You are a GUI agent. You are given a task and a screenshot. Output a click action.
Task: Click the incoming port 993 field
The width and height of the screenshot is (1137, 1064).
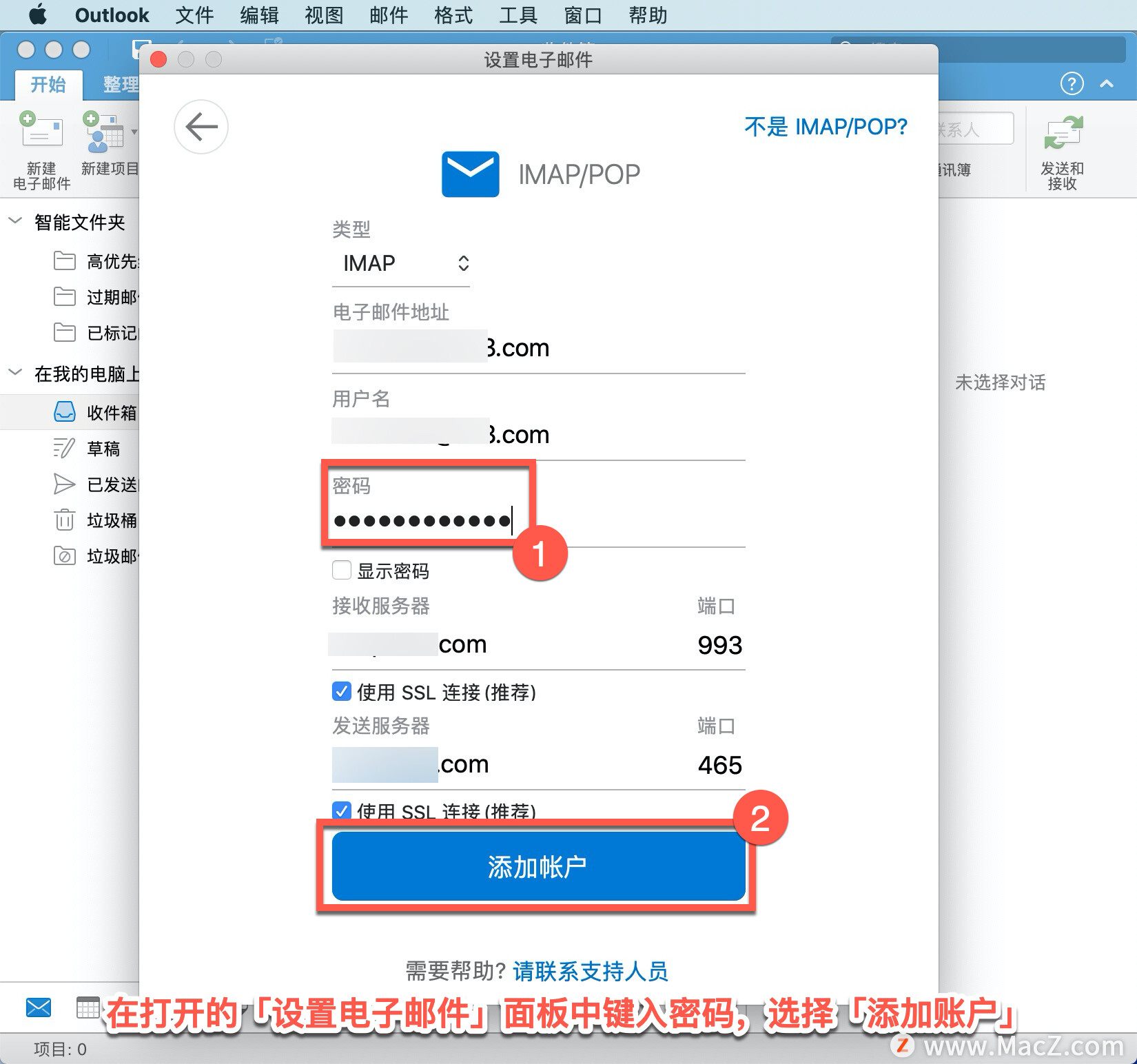pos(719,645)
